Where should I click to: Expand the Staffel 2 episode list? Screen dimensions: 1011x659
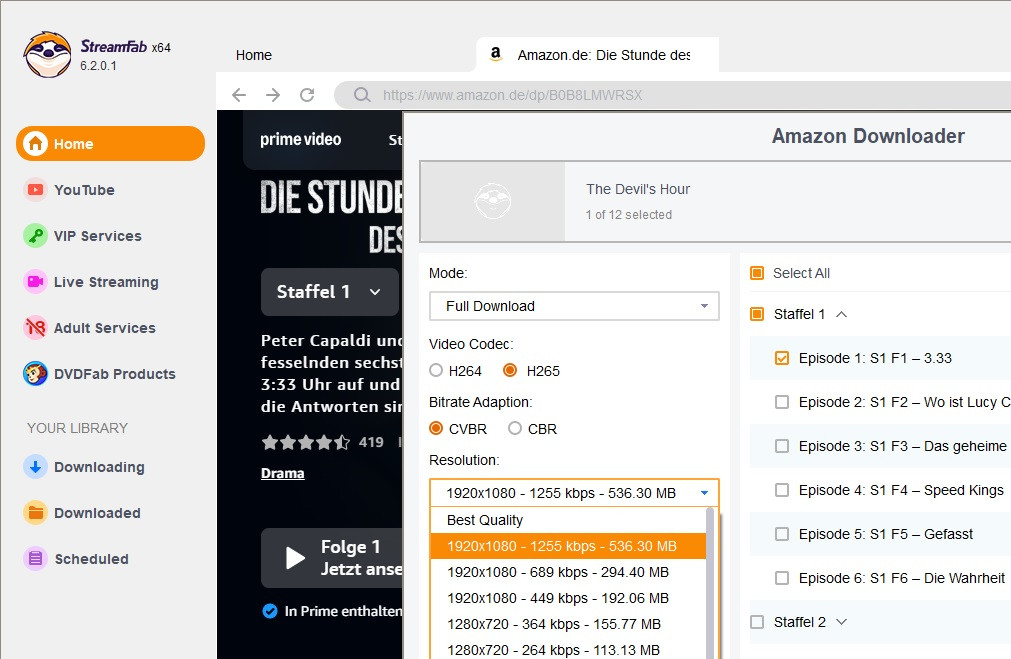click(x=841, y=622)
